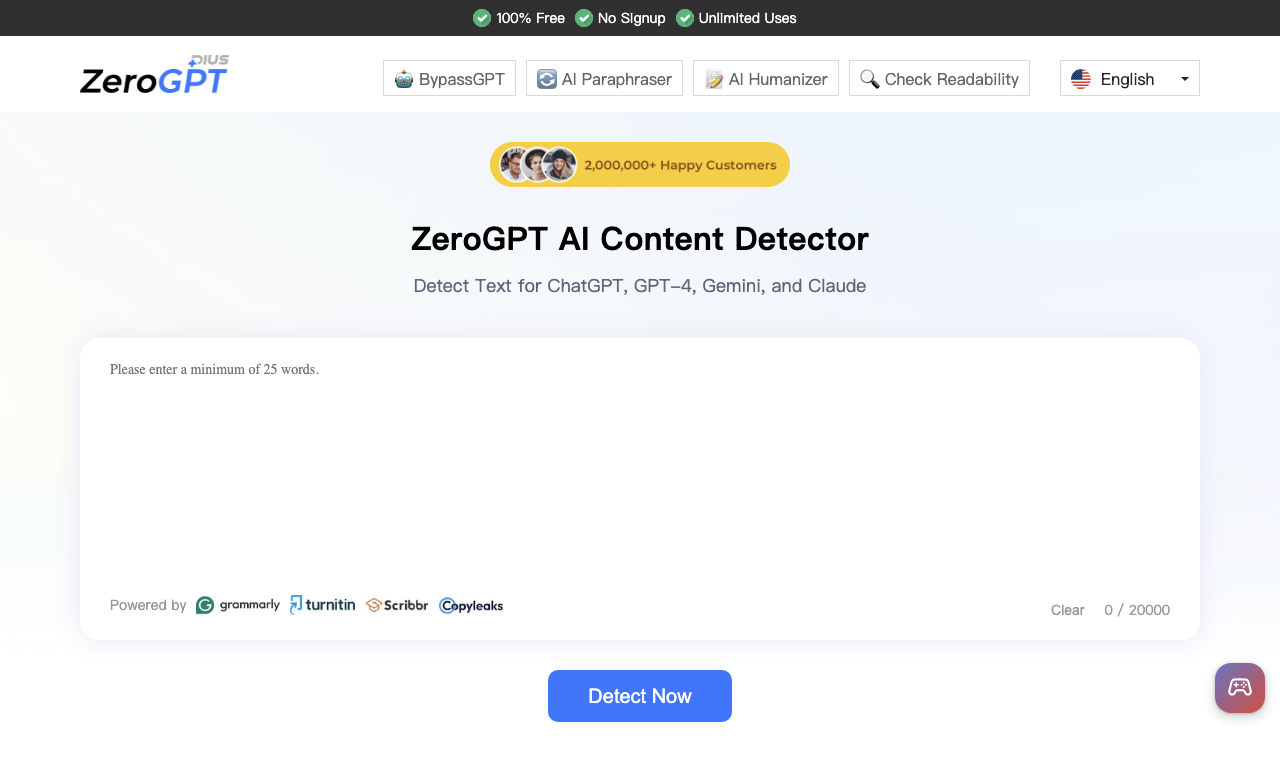Open the BypassGPT page
The height and width of the screenshot is (768, 1280).
click(x=449, y=78)
